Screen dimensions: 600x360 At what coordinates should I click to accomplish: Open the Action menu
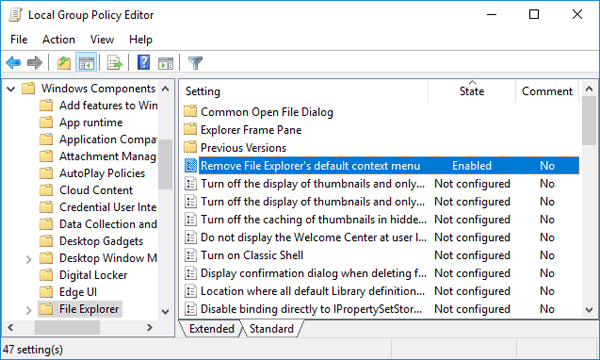tap(59, 39)
